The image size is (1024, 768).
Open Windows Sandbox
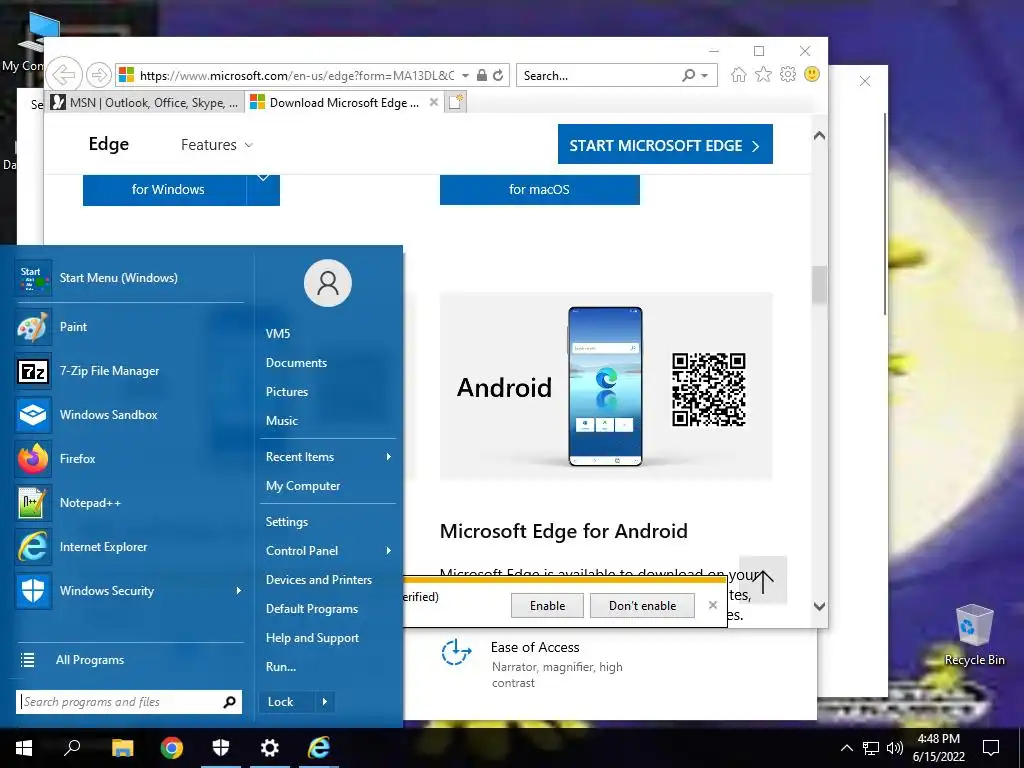click(x=129, y=415)
